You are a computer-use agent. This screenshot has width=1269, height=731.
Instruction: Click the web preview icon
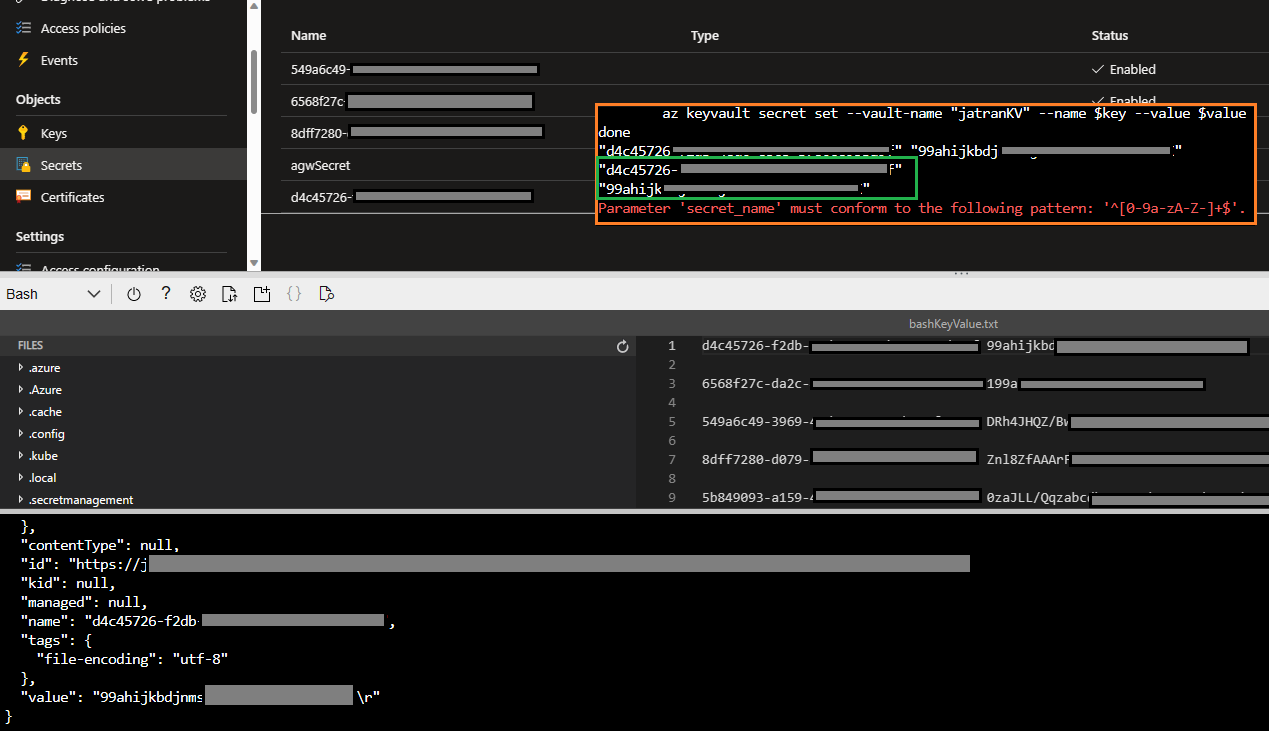pyautogui.click(x=326, y=294)
